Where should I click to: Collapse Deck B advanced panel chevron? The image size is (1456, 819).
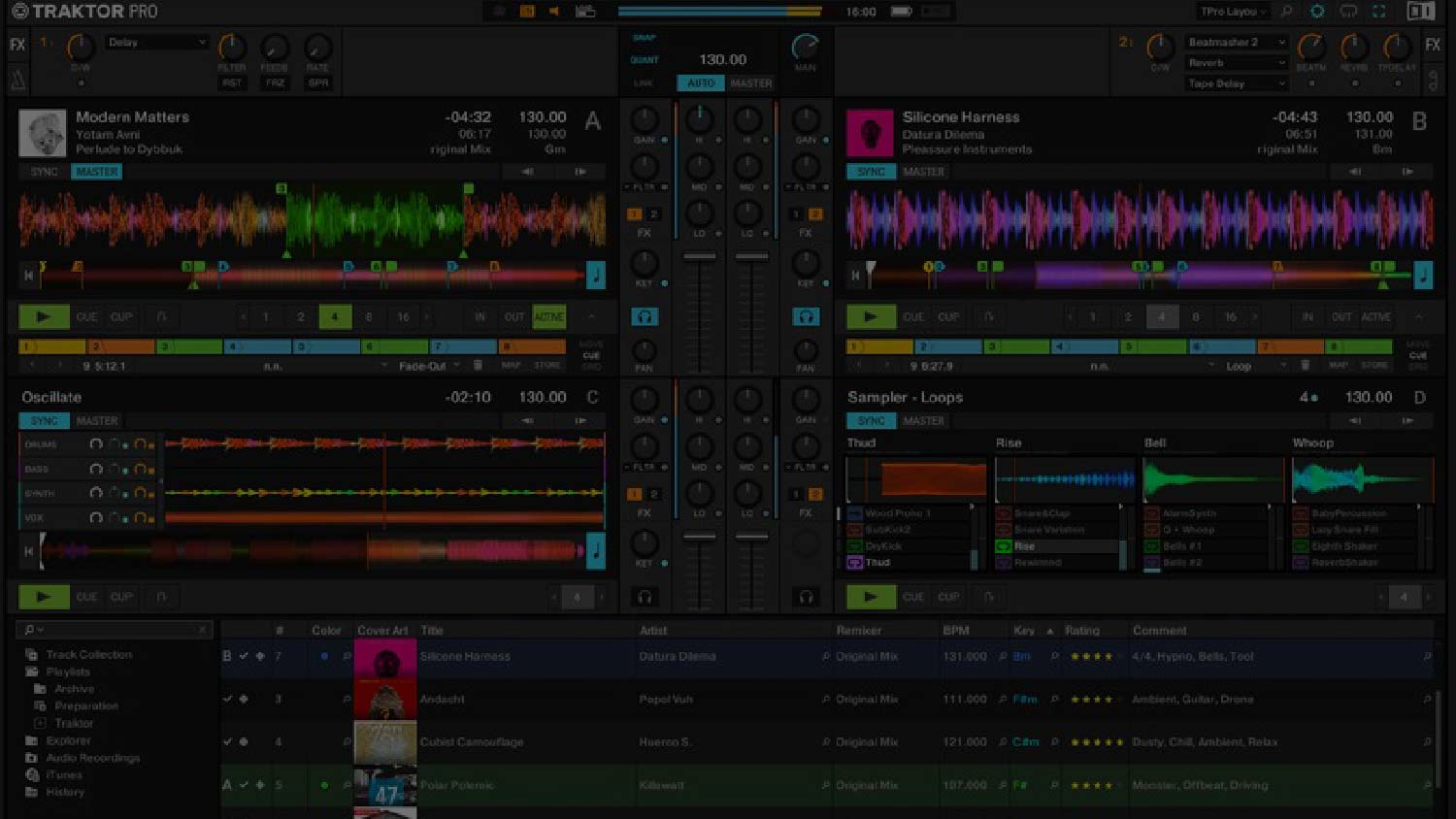(1418, 317)
